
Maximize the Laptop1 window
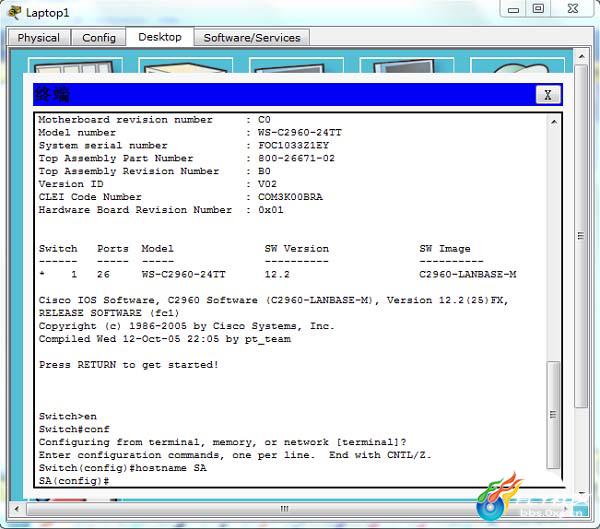(538, 9)
